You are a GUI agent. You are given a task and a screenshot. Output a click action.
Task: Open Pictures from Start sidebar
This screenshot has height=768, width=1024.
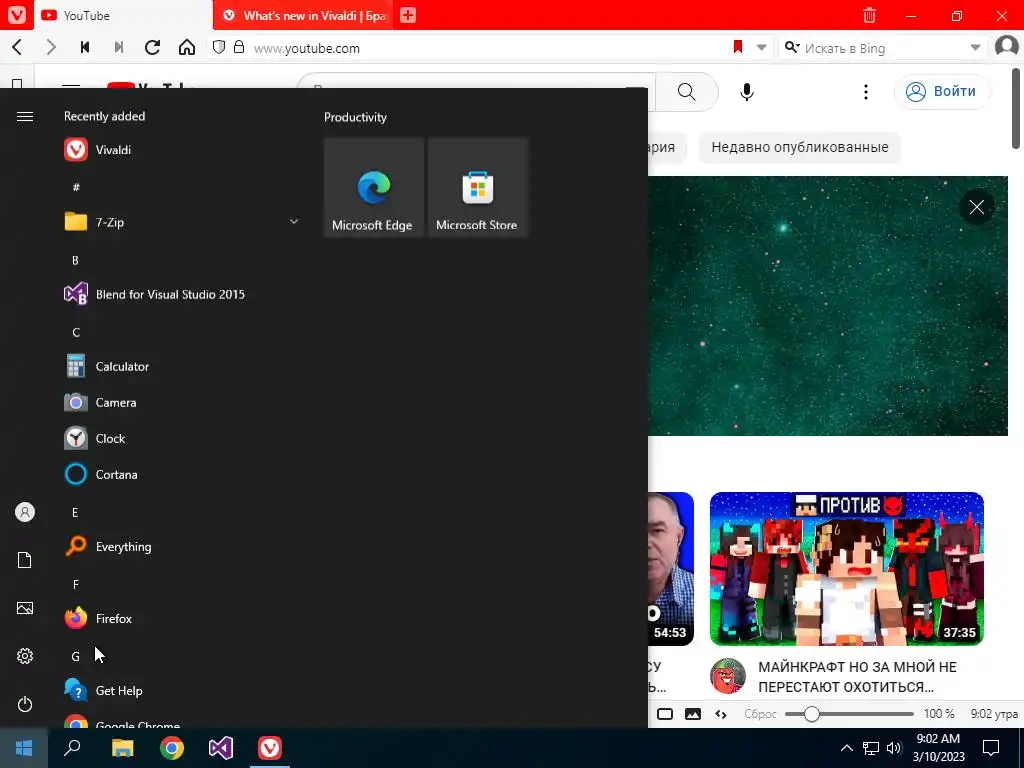(25, 608)
